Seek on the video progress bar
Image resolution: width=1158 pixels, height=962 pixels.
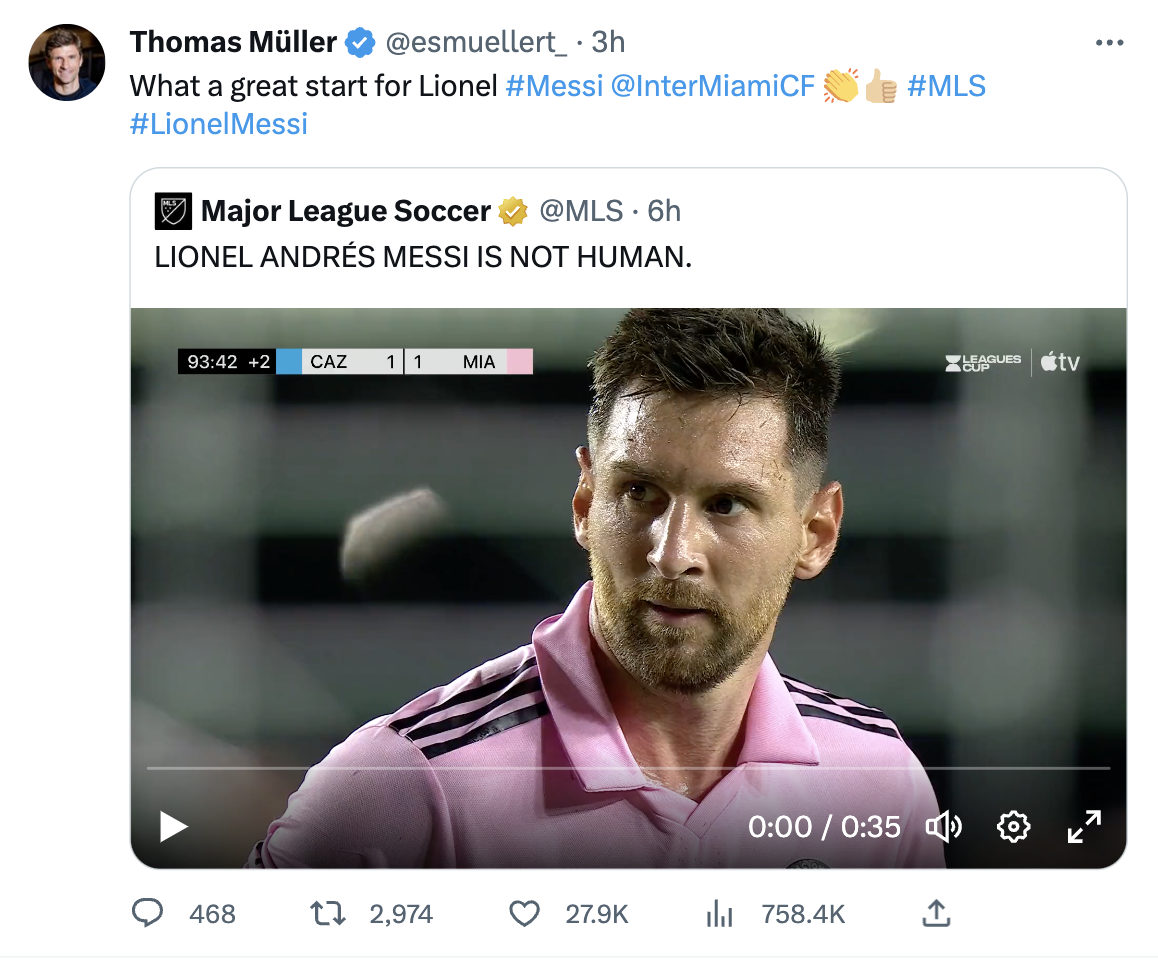pos(628,768)
